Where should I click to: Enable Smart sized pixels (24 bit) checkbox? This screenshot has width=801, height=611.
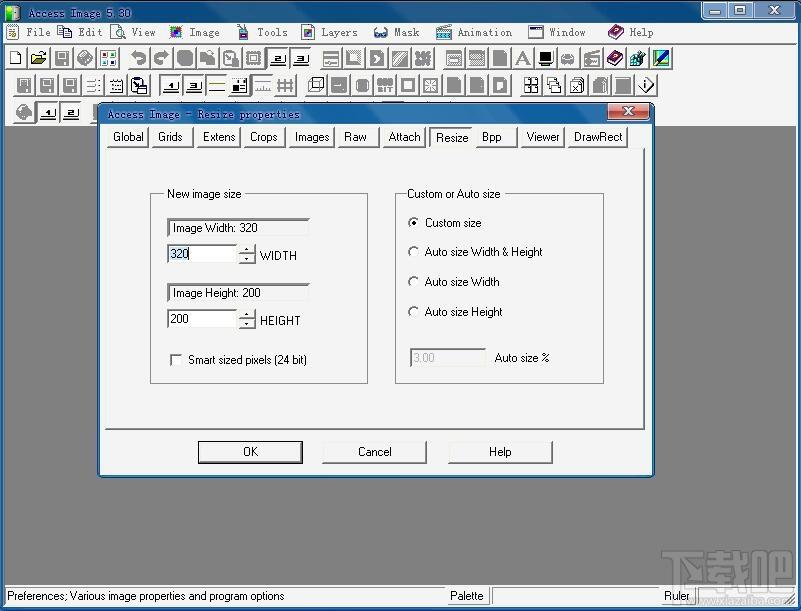[x=176, y=360]
